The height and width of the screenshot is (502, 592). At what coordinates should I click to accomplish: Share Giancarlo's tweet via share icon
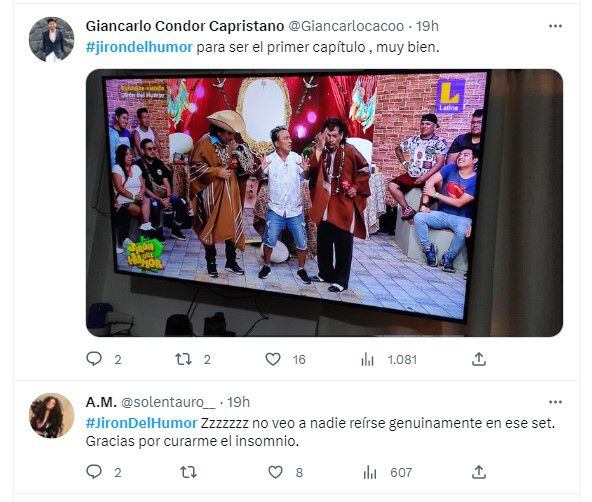point(479,359)
